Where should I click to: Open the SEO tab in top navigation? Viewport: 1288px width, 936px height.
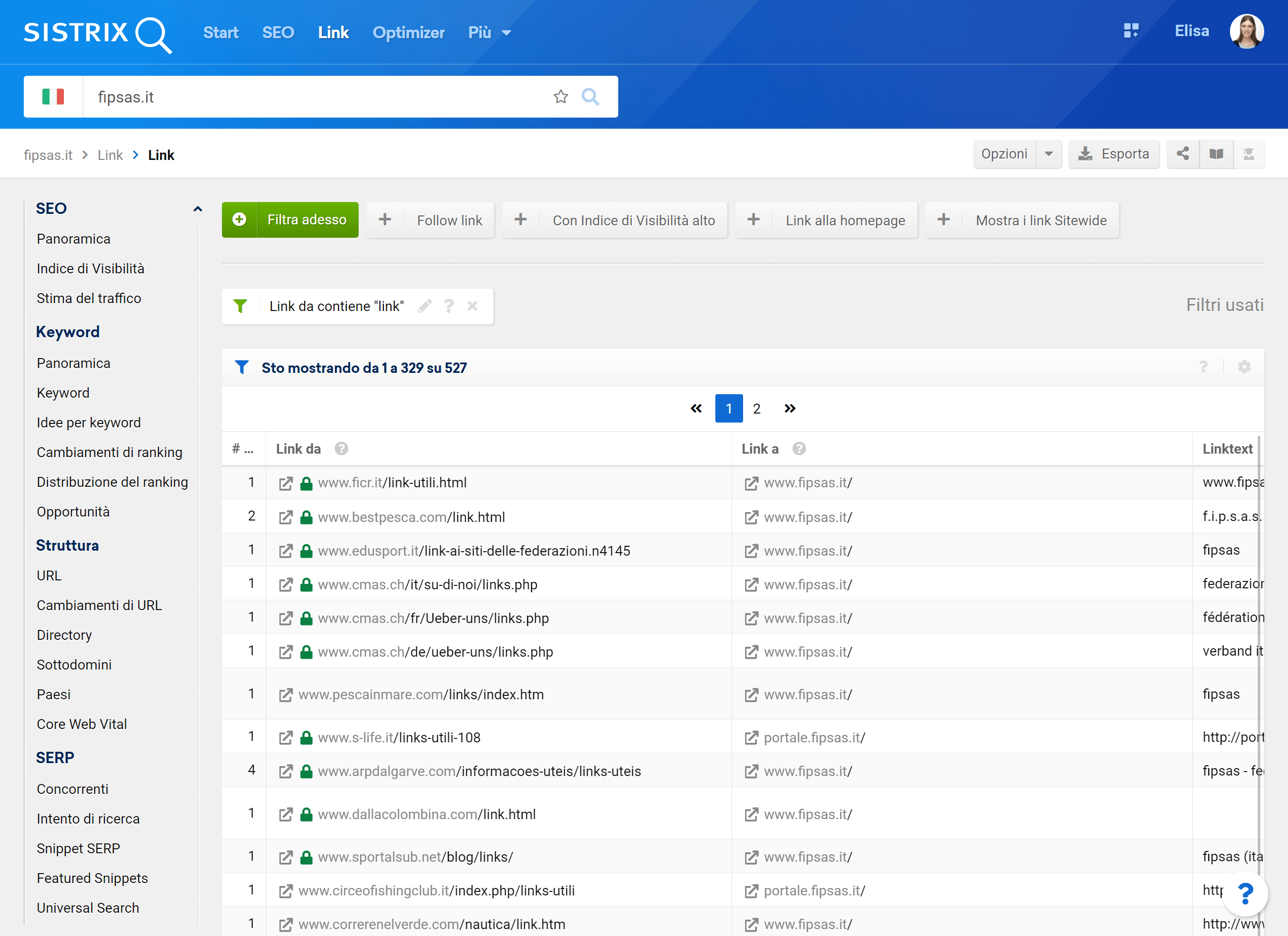[x=278, y=32]
